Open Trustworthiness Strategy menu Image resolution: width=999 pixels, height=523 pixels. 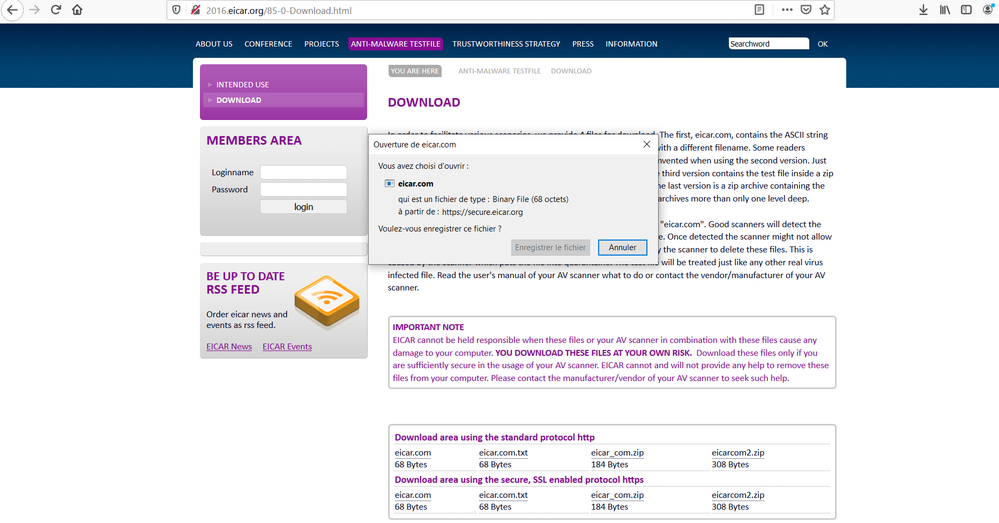507,44
